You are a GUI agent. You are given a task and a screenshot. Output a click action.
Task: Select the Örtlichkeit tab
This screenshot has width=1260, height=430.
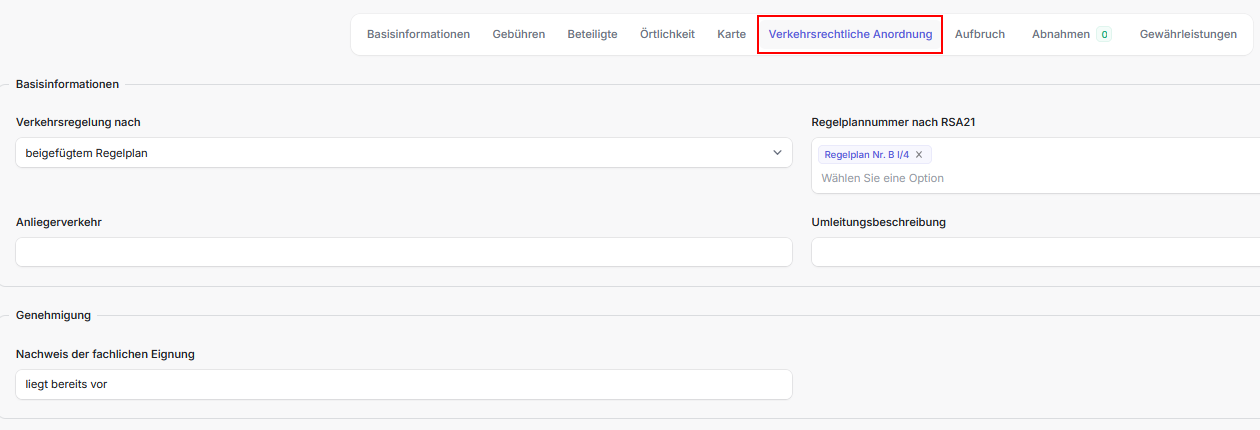click(667, 34)
